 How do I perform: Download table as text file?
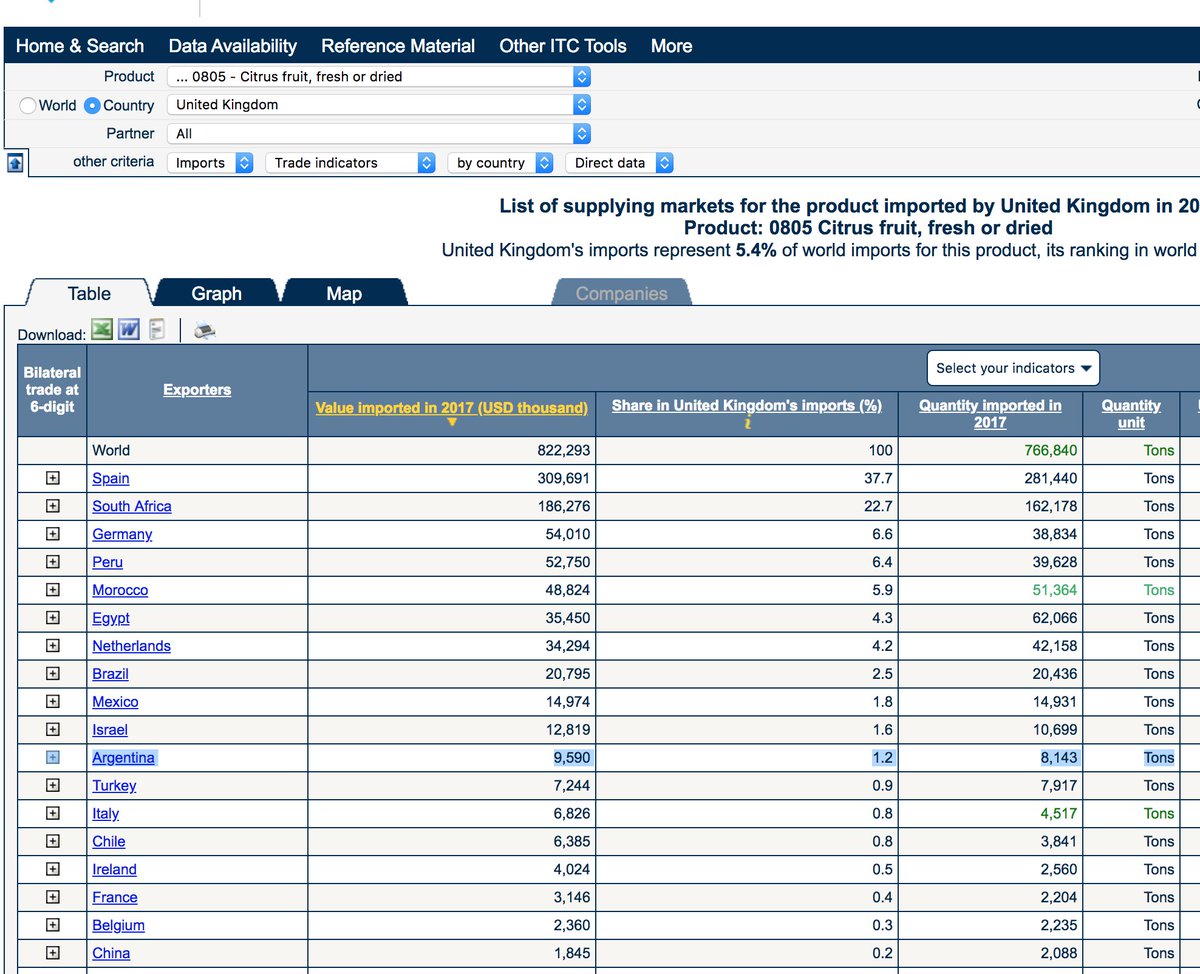(x=157, y=329)
